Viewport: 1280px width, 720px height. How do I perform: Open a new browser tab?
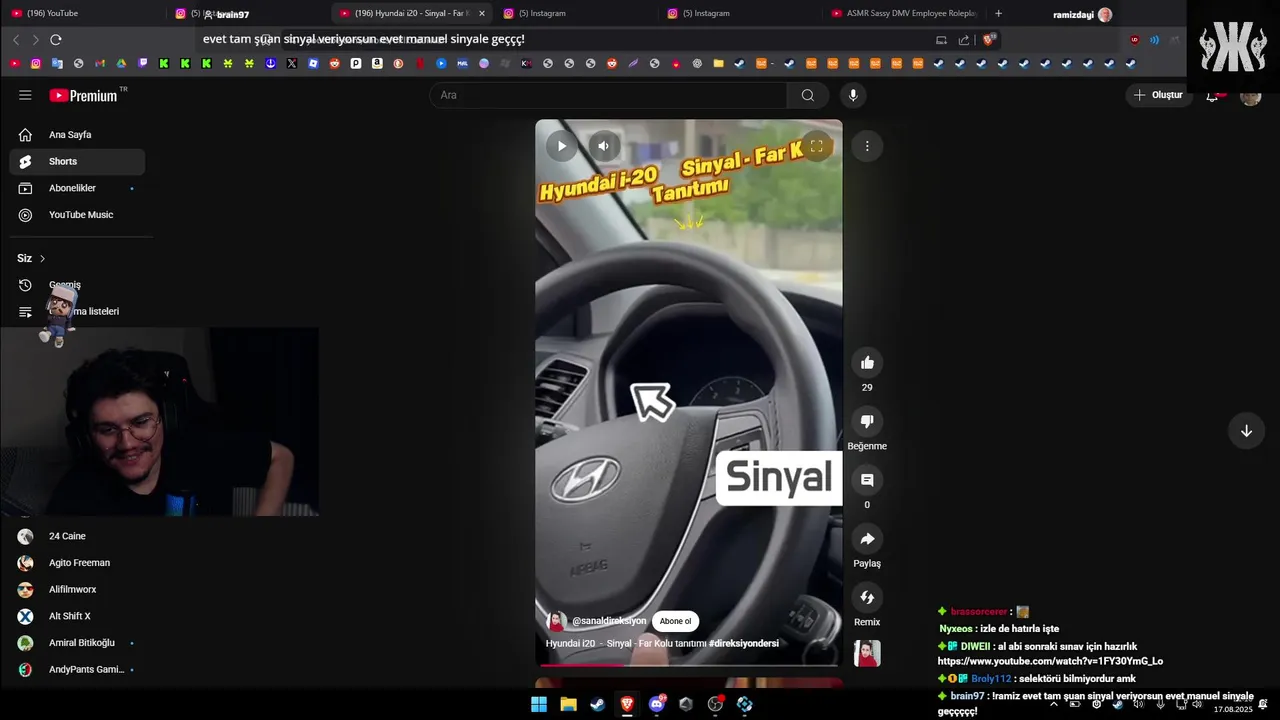tap(998, 13)
